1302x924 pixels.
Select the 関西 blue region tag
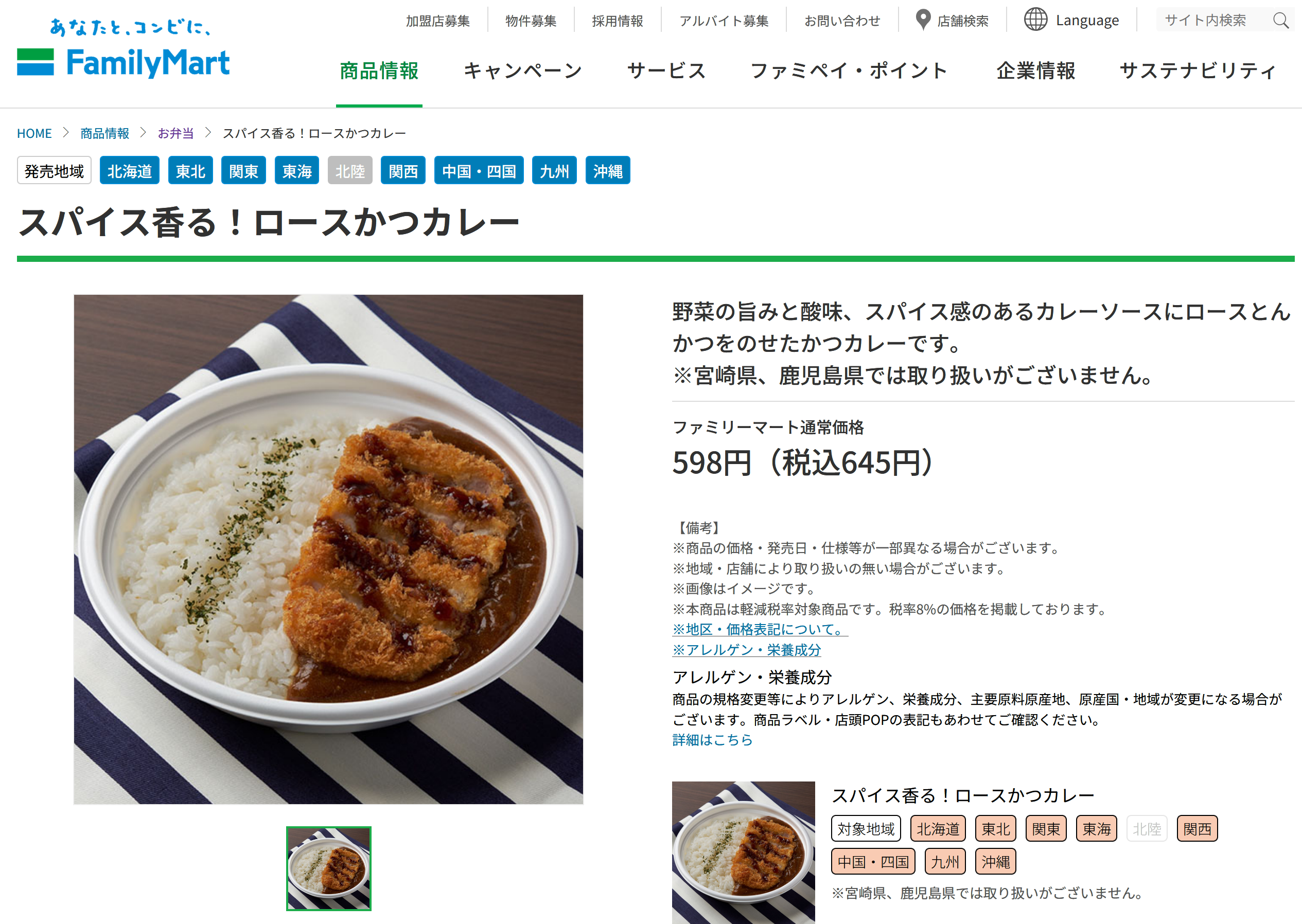(x=403, y=171)
